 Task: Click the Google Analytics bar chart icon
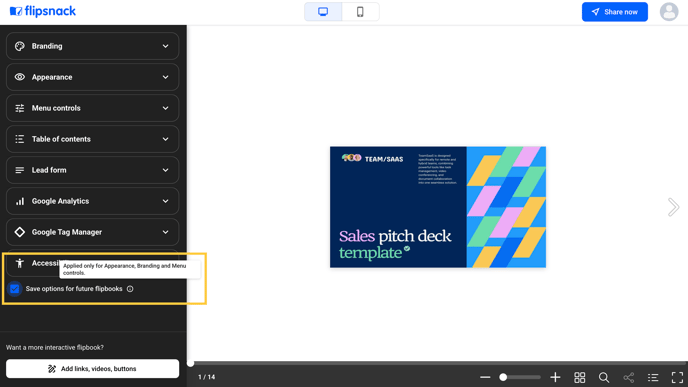click(20, 201)
